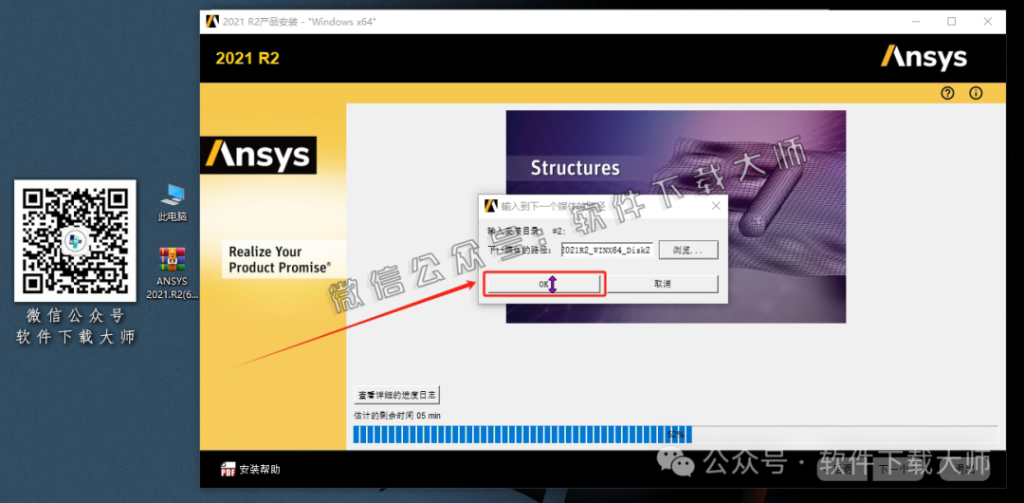Click the dialog title bar Ansys icon
This screenshot has width=1024, height=503.
pyautogui.click(x=490, y=206)
